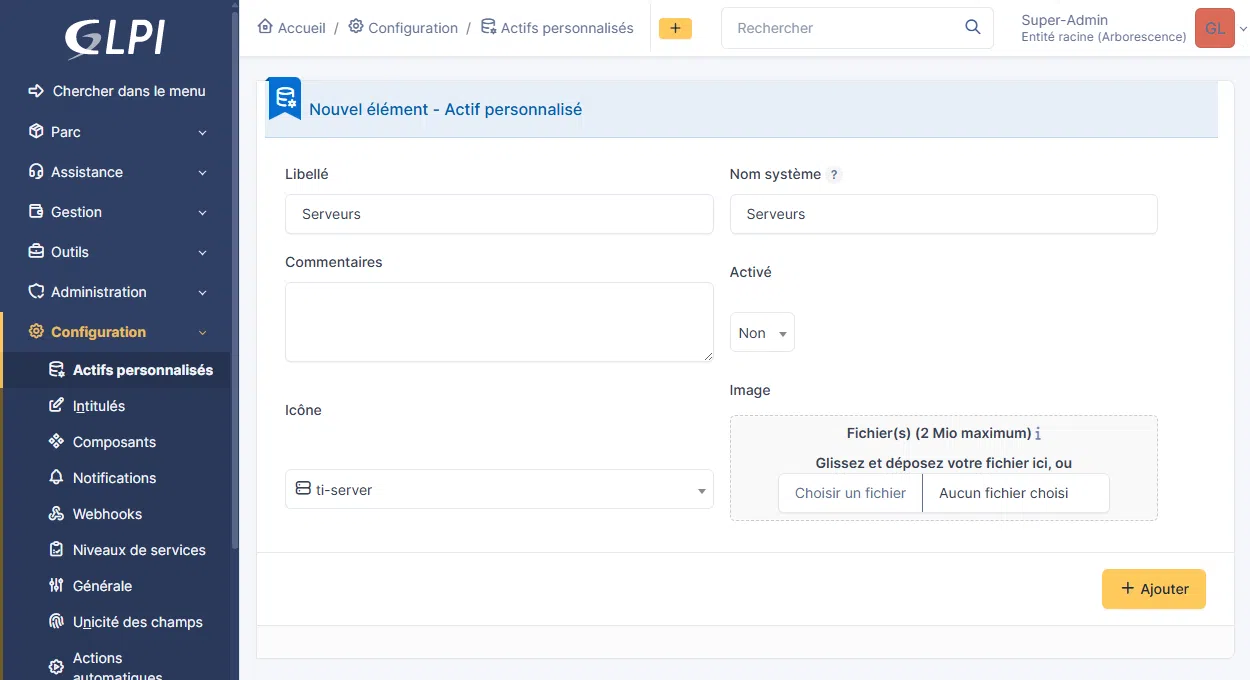
Task: Expand the Assistance menu section
Action: (118, 172)
